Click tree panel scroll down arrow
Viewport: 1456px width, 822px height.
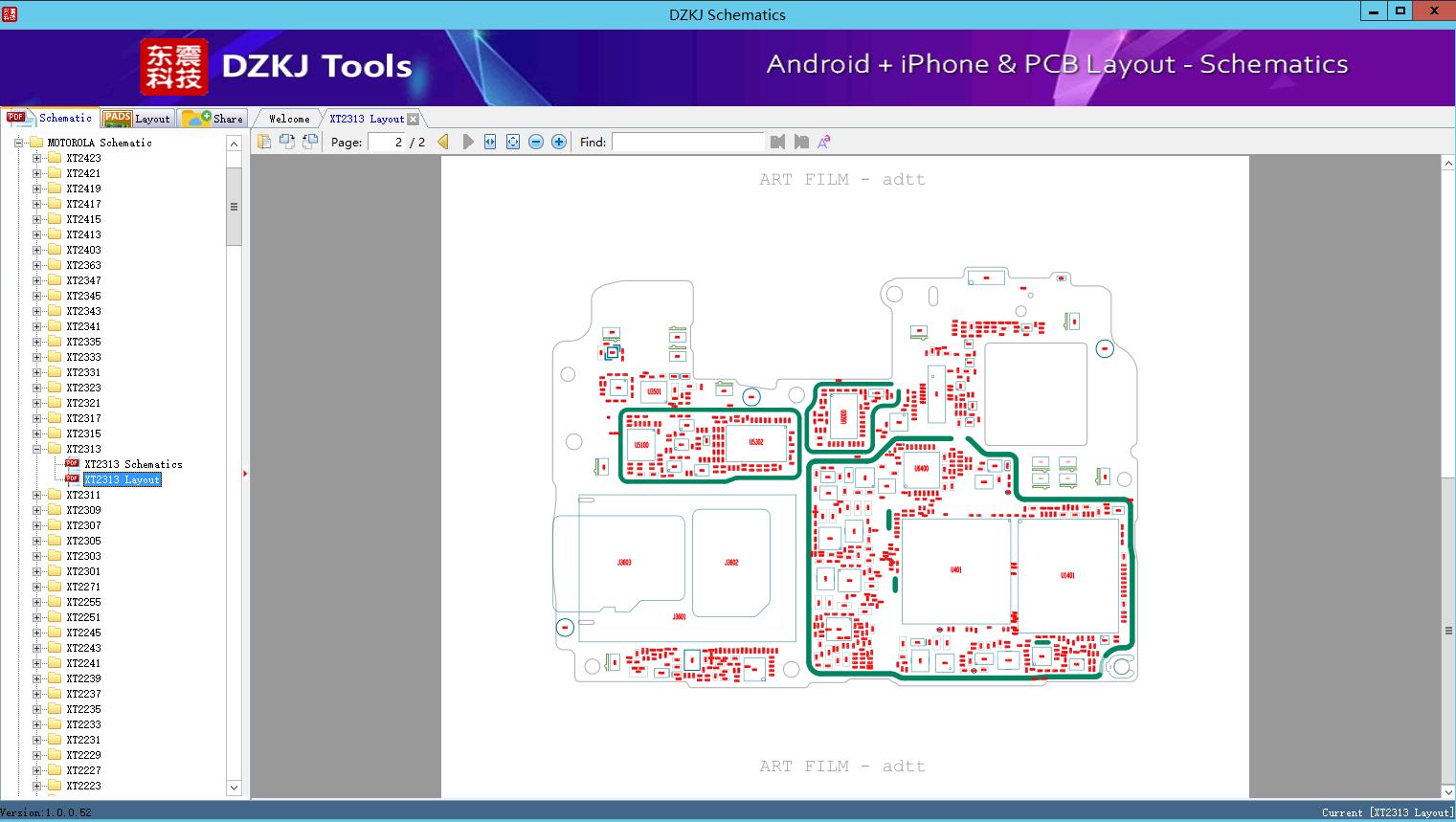tap(234, 788)
